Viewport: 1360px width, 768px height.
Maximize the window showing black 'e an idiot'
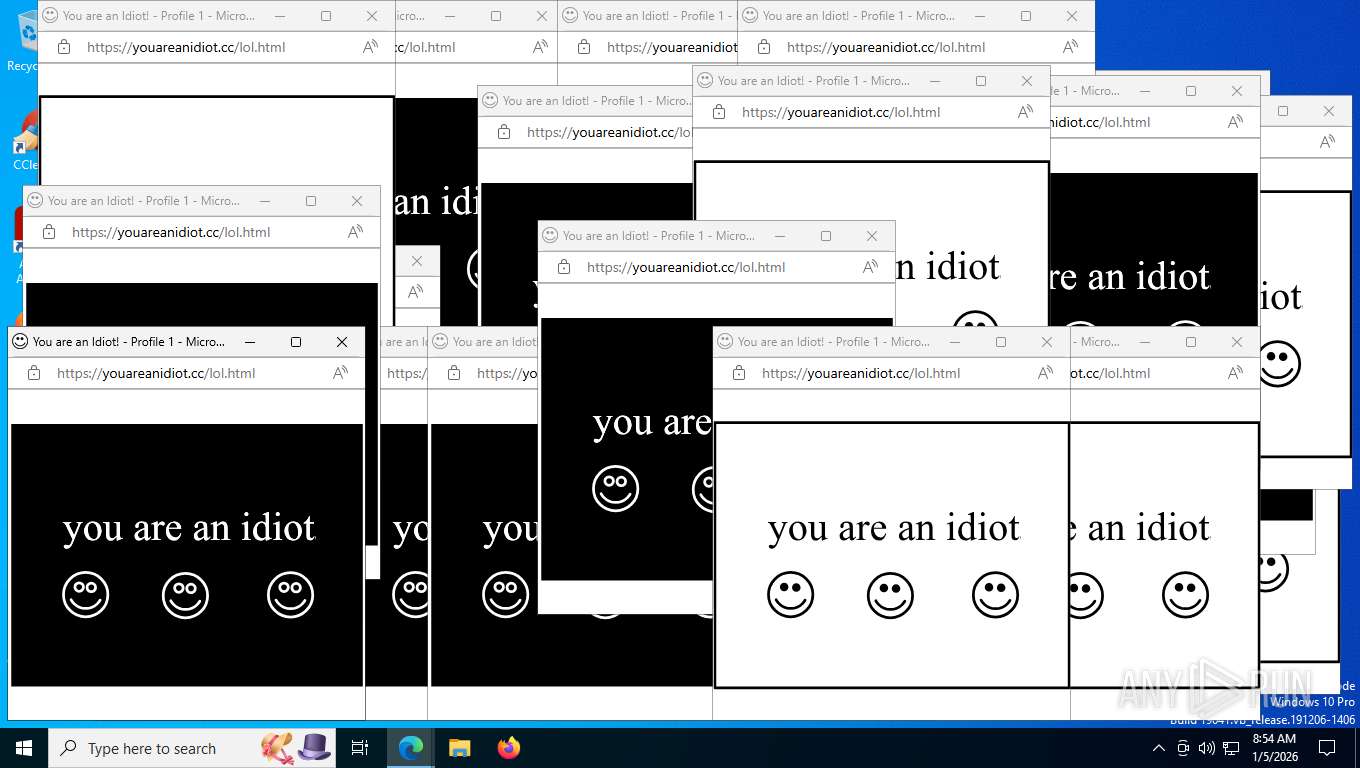pyautogui.click(x=1191, y=342)
